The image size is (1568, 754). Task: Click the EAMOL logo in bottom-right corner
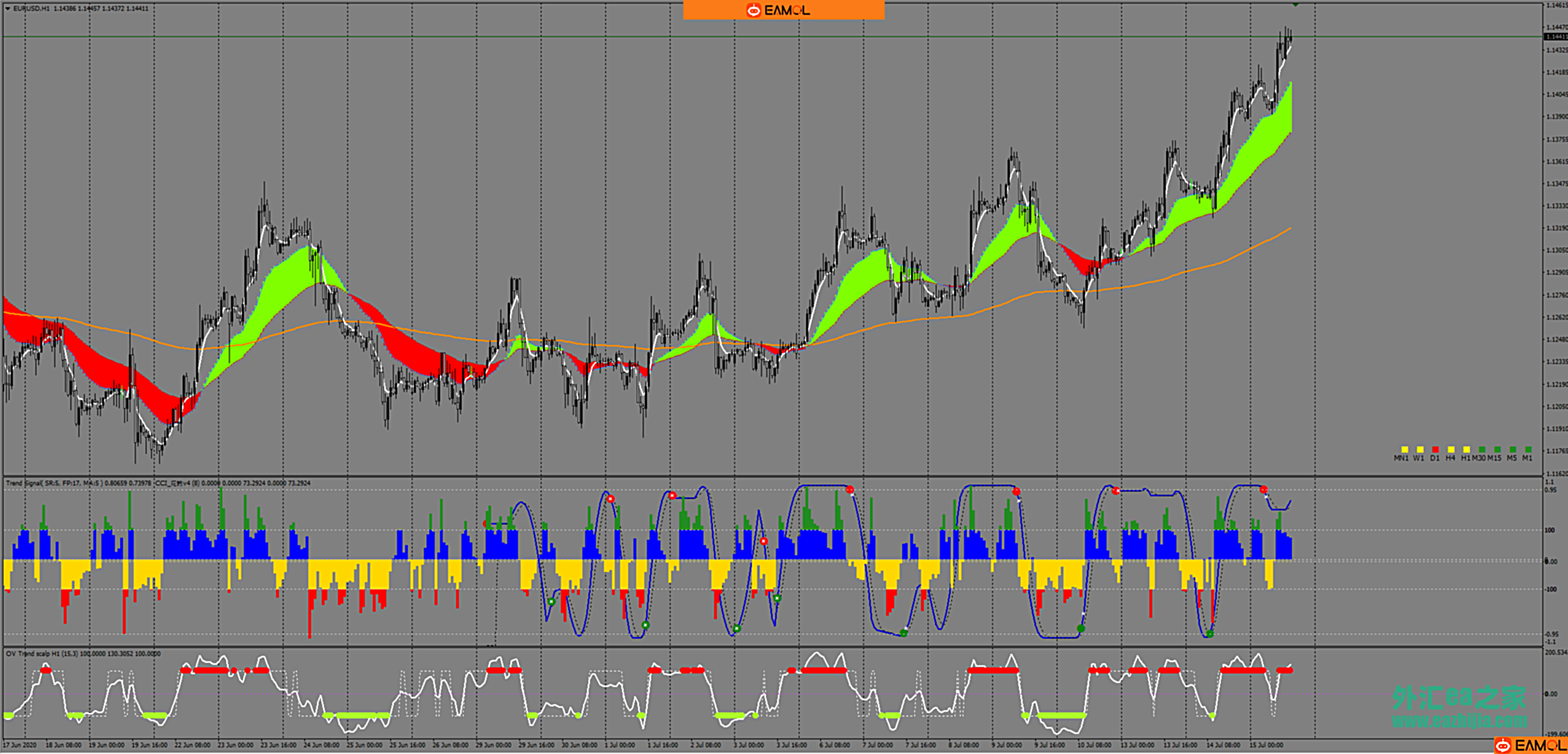pyautogui.click(x=1530, y=745)
